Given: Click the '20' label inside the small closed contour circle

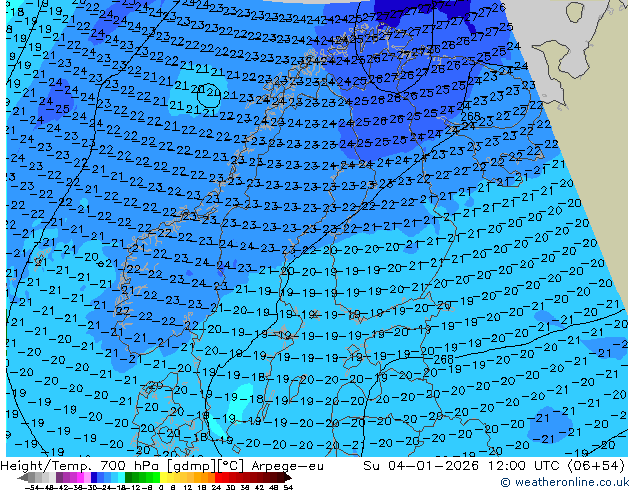Looking at the screenshot, I should pyautogui.click(x=213, y=93).
